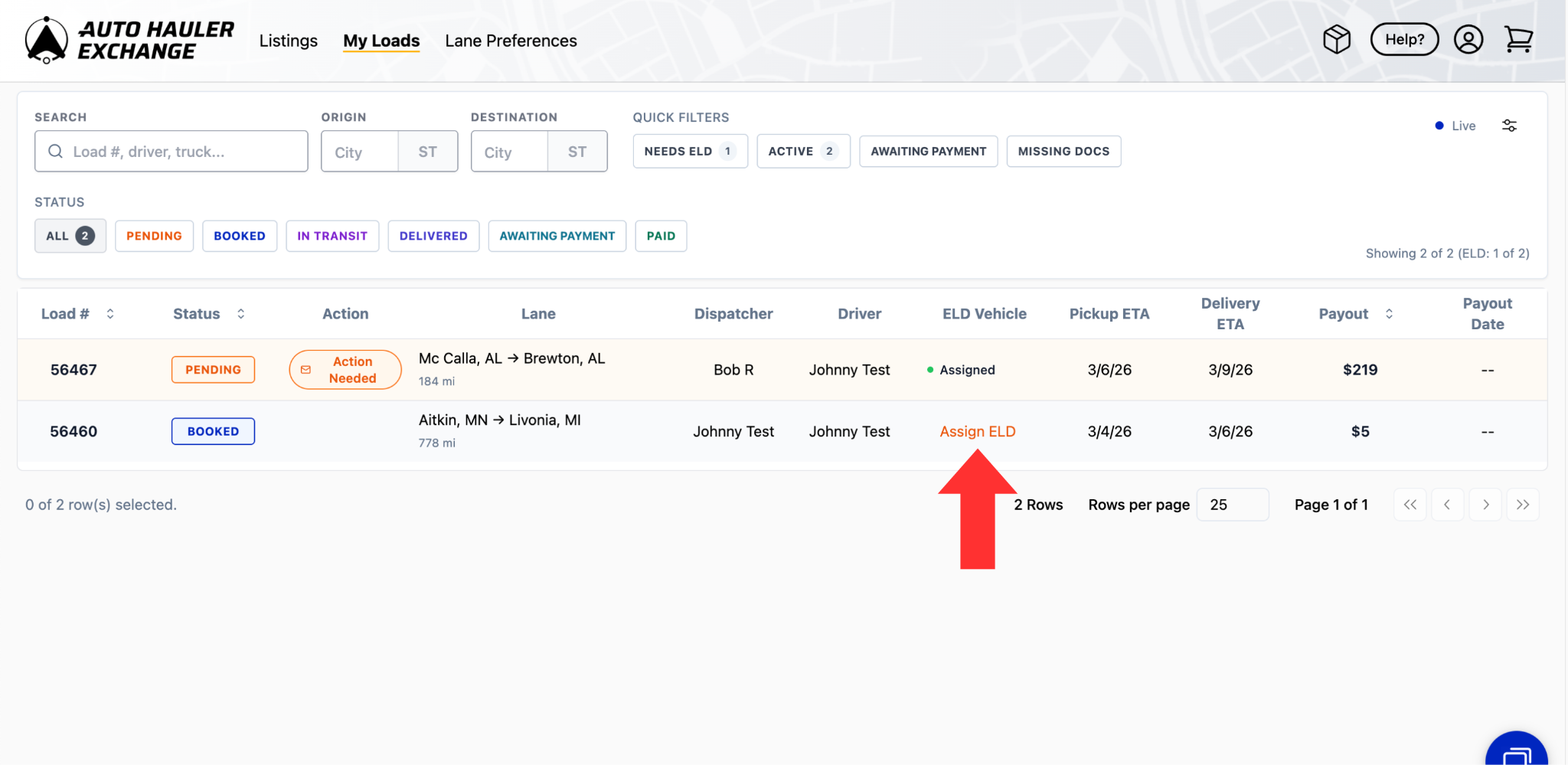Click the Auto Hauler Exchange logo
Screen dimensions: 1568x765
click(129, 41)
